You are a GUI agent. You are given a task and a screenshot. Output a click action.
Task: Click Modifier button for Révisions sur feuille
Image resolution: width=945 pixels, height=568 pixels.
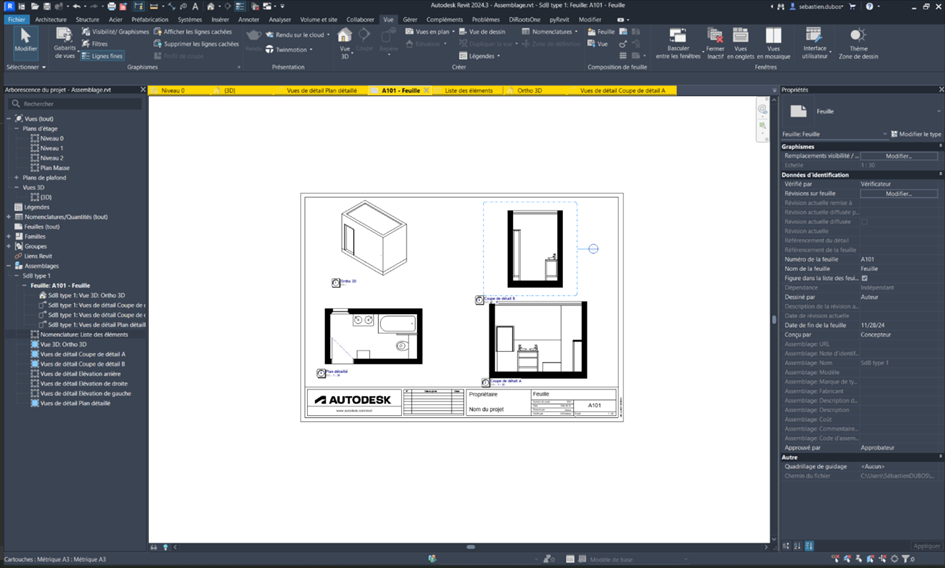pos(898,193)
